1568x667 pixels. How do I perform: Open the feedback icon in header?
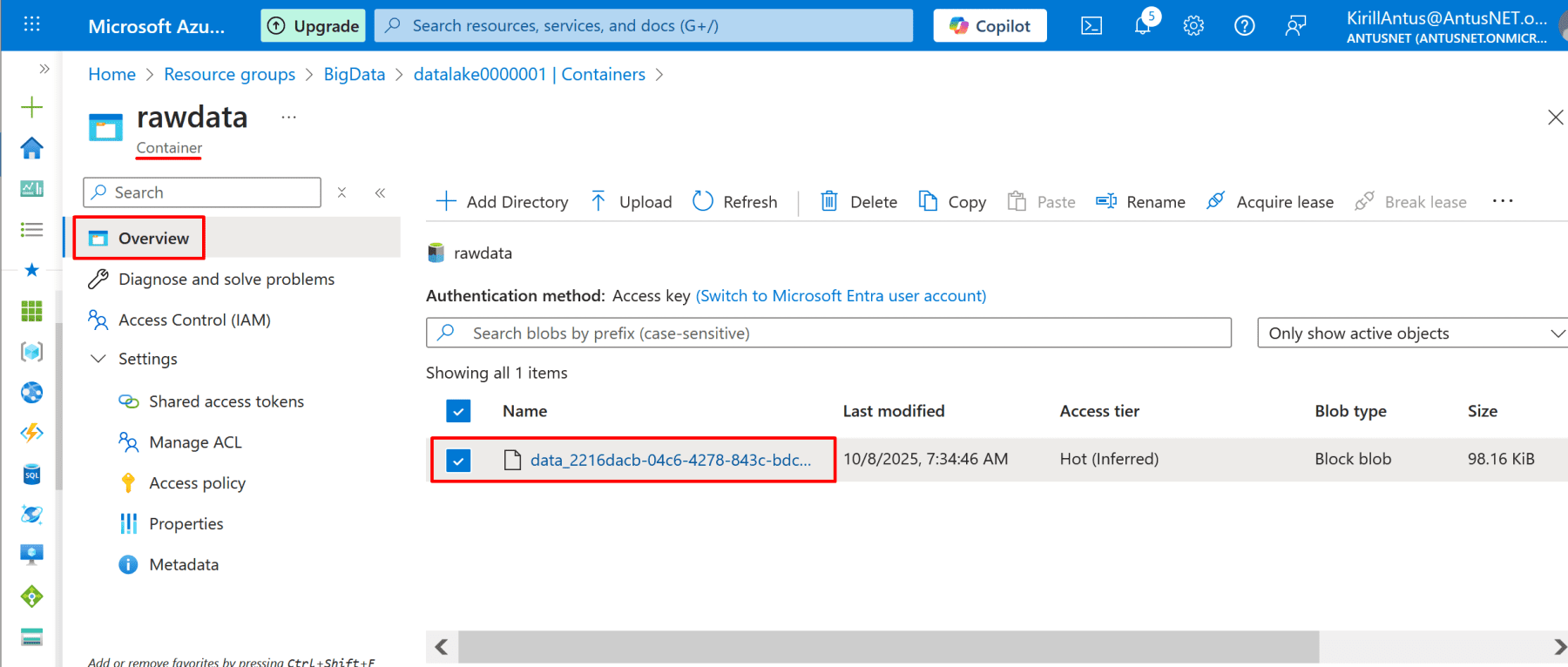coord(1295,26)
